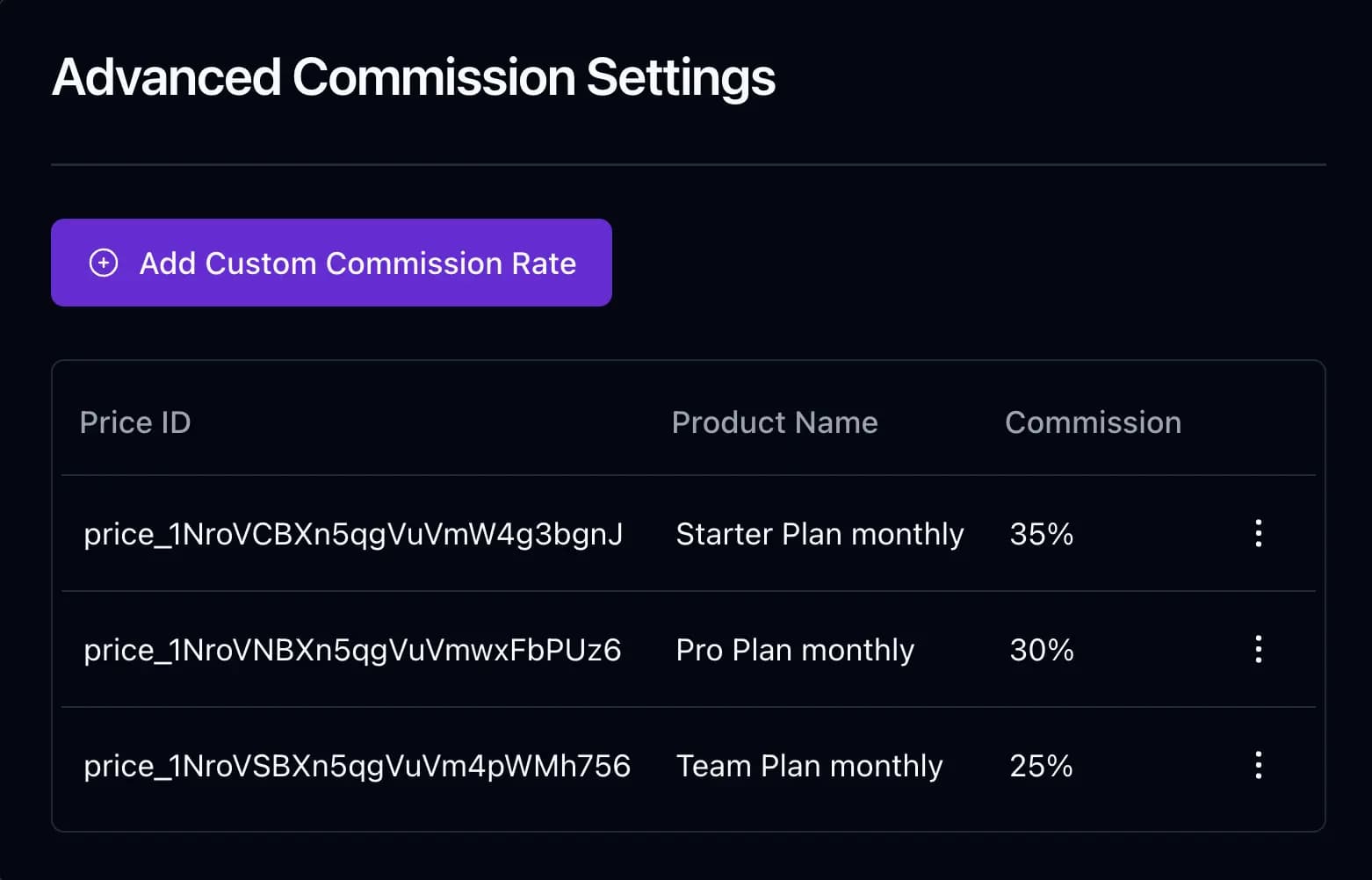Image resolution: width=1372 pixels, height=880 pixels.
Task: Click the Starter Plan monthly product name
Action: click(819, 533)
